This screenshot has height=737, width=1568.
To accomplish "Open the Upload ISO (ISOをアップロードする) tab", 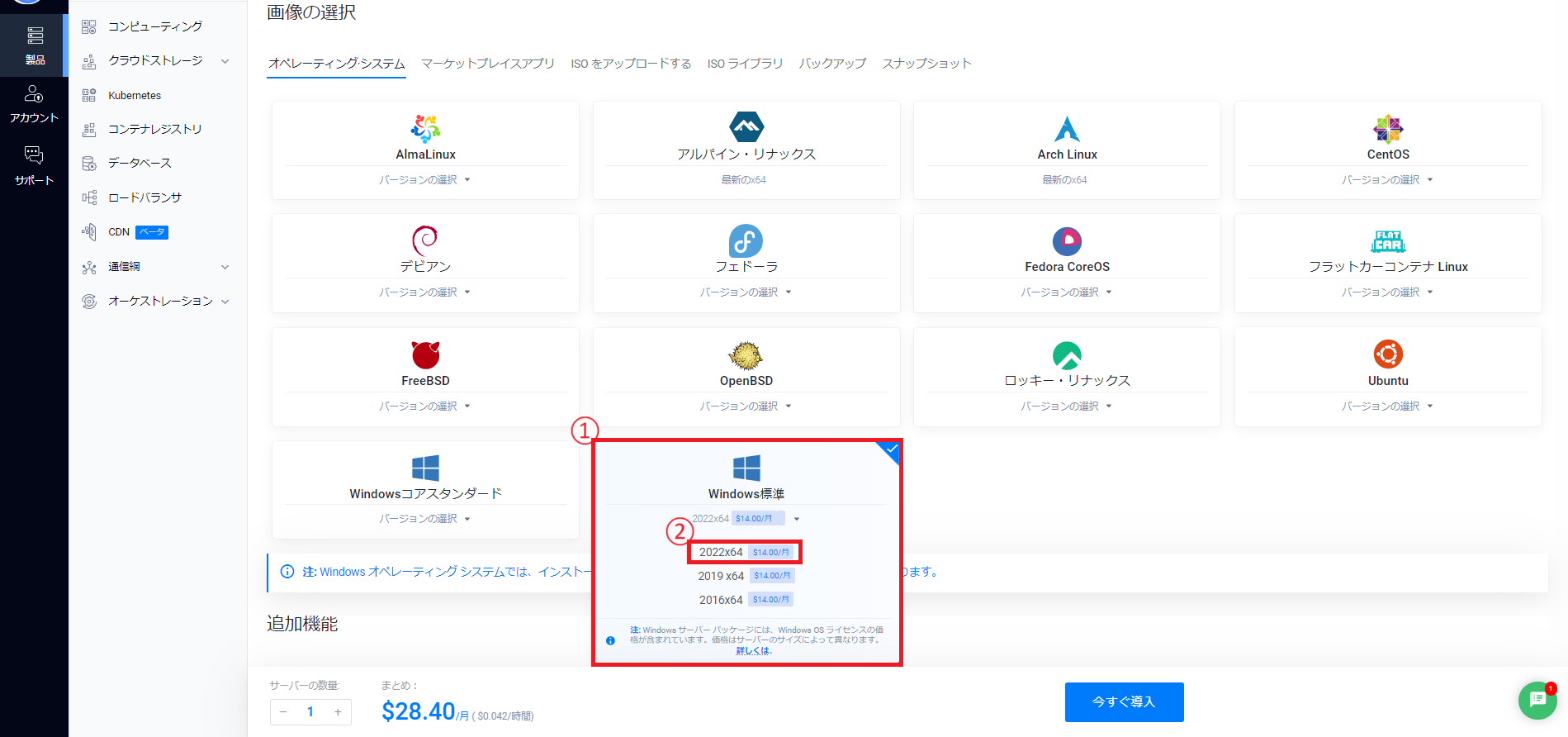I will pyautogui.click(x=631, y=64).
